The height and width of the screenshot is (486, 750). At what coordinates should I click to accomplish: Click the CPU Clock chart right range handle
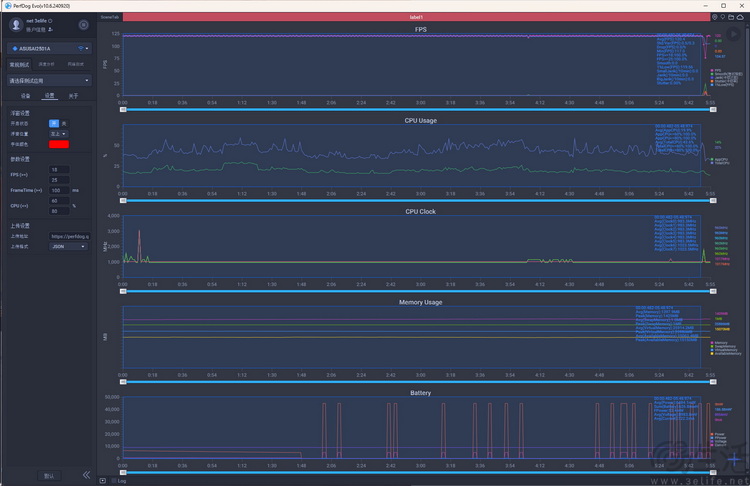point(713,291)
